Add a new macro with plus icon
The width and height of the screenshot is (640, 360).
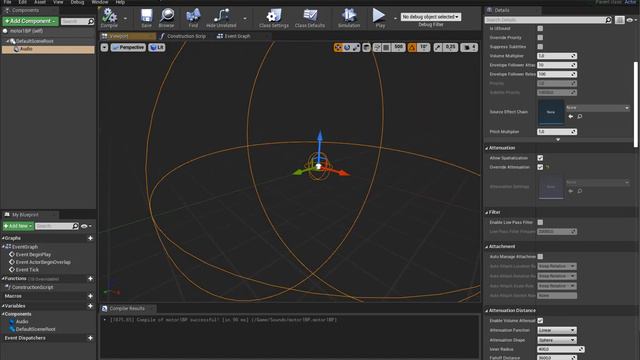(x=90, y=296)
